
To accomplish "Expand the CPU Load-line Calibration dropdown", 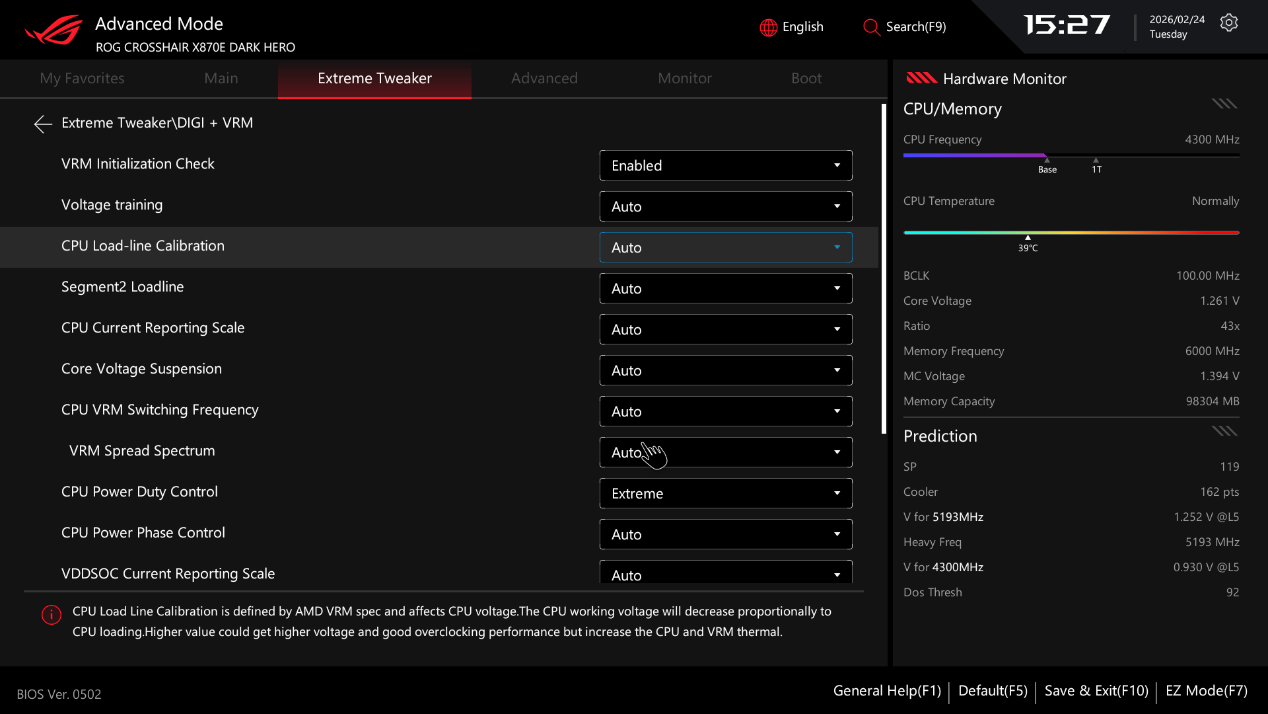I will (x=725, y=248).
